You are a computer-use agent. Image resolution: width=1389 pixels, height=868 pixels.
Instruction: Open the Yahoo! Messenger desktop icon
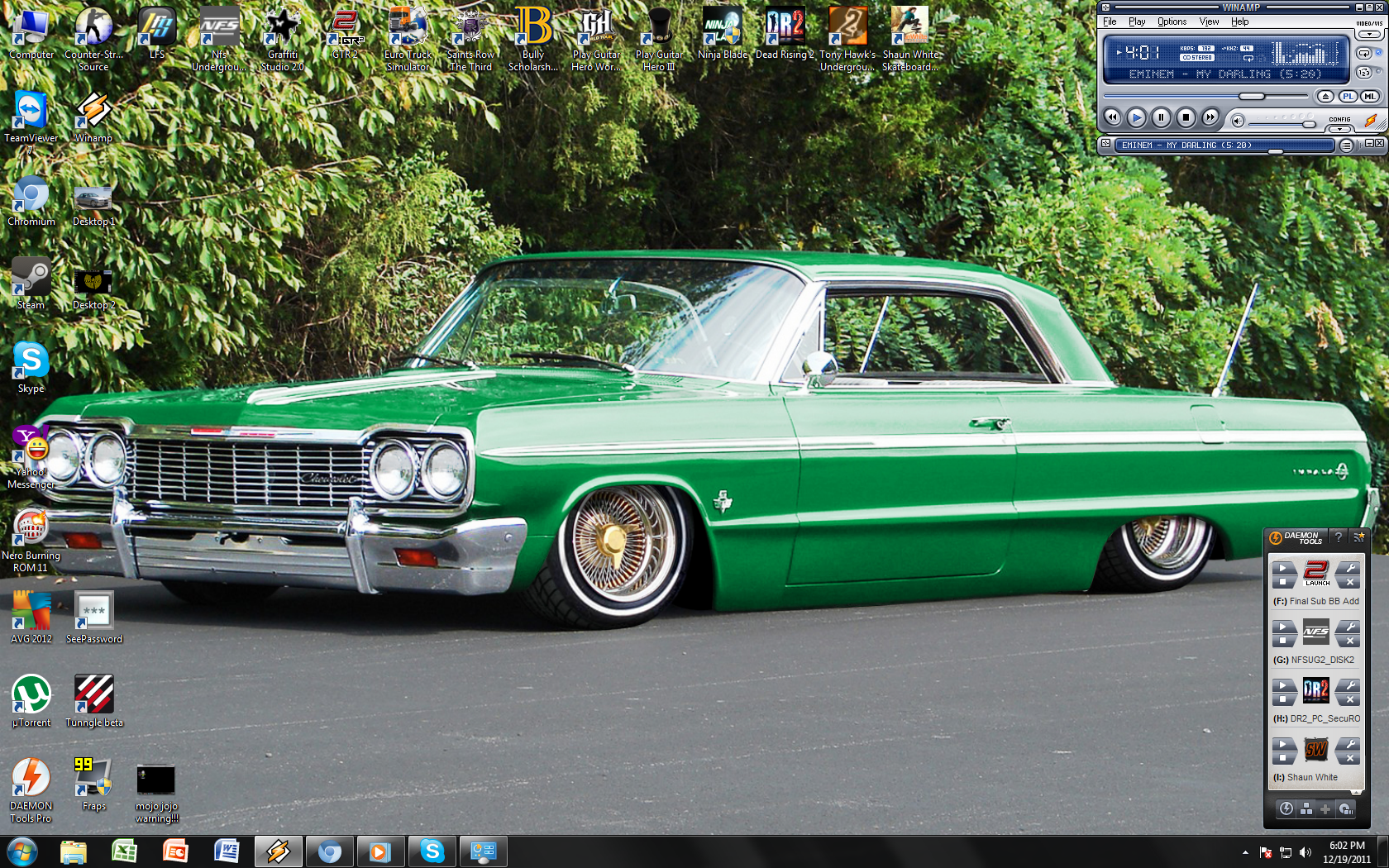[x=31, y=457]
